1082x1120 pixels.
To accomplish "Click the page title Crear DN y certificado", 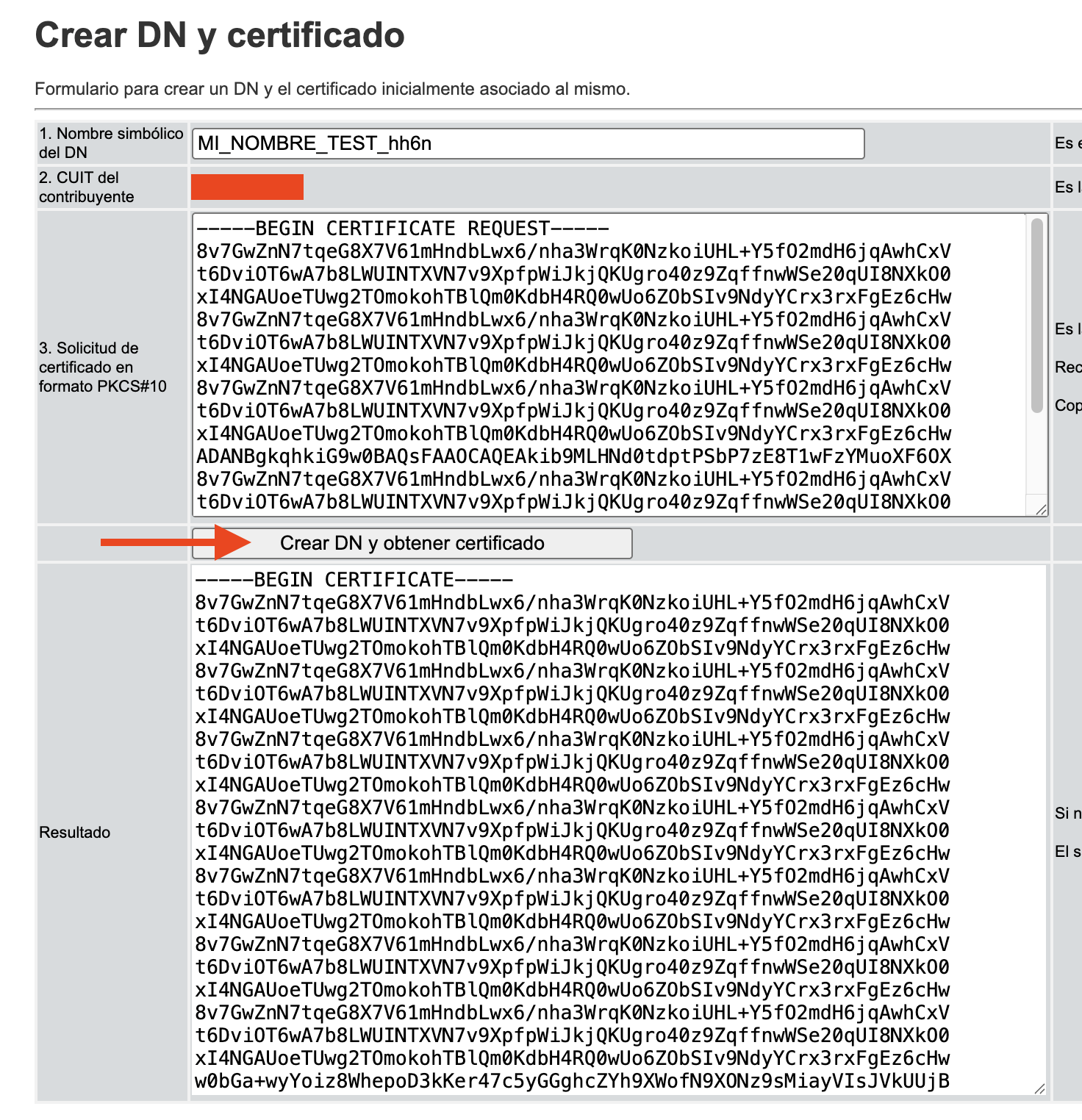I will (218, 35).
